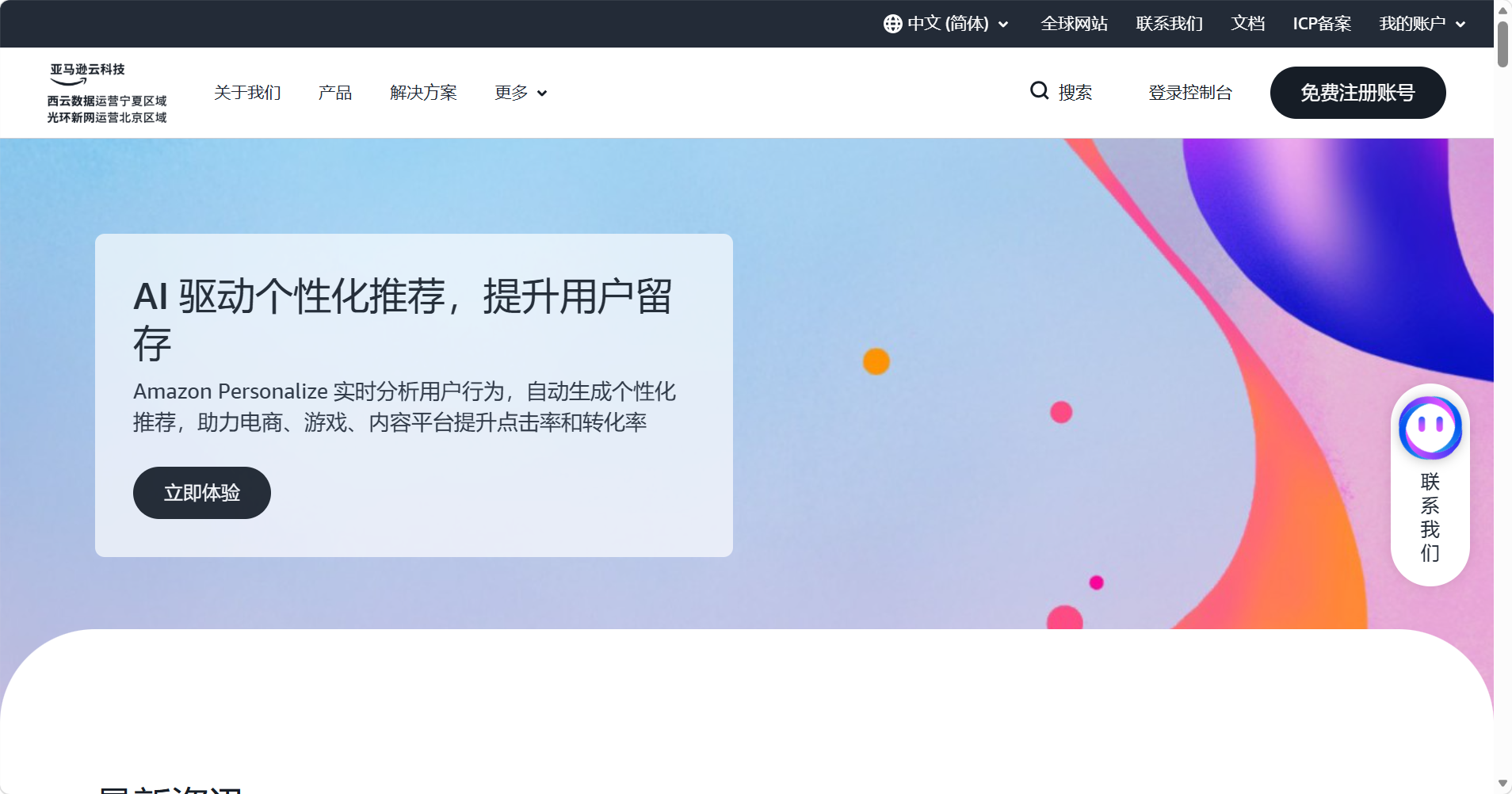1512x794 pixels.
Task: Open the 关于我们 menu
Action: [247, 93]
